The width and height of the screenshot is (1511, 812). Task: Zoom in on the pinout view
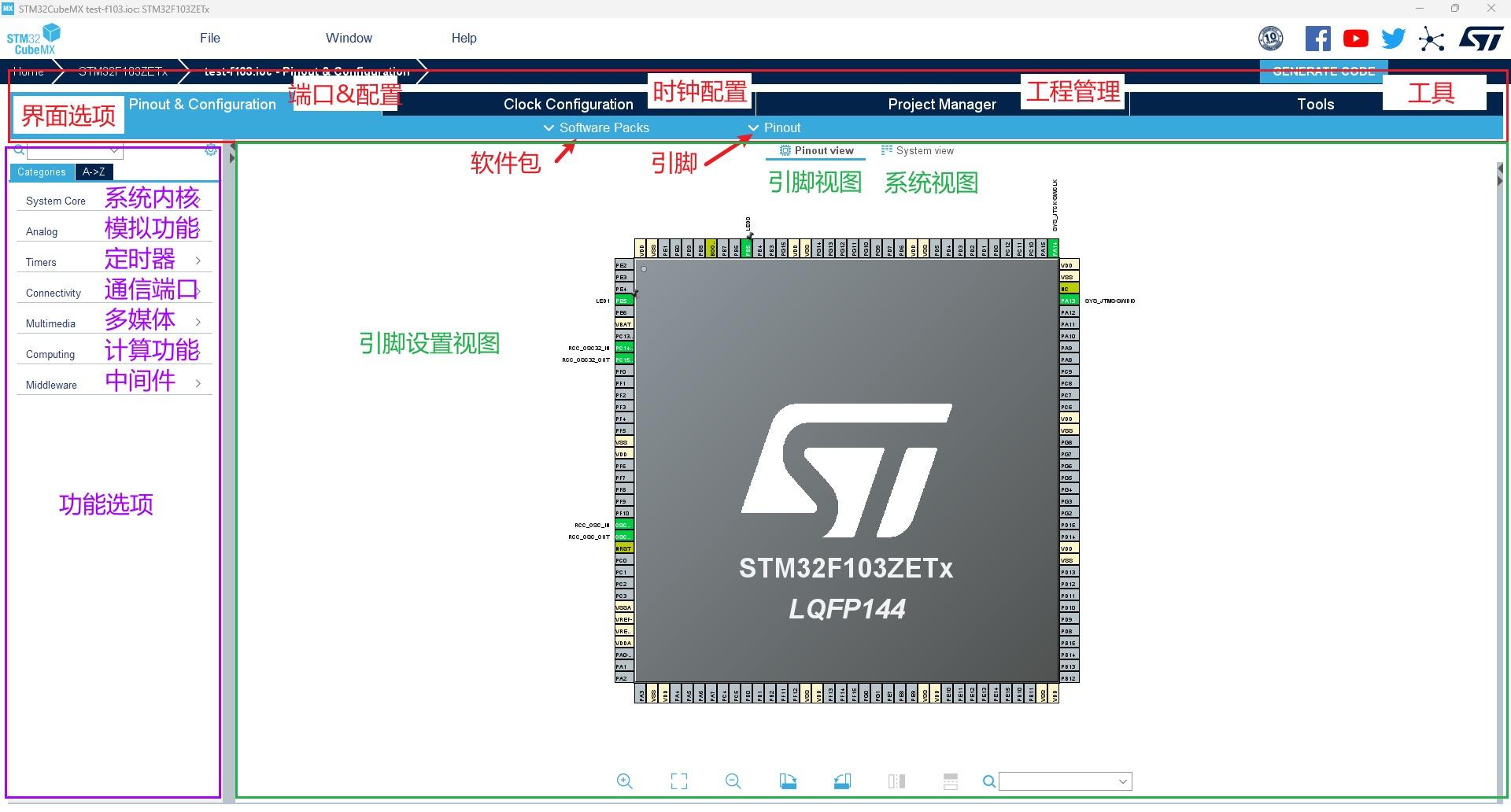pyautogui.click(x=624, y=781)
